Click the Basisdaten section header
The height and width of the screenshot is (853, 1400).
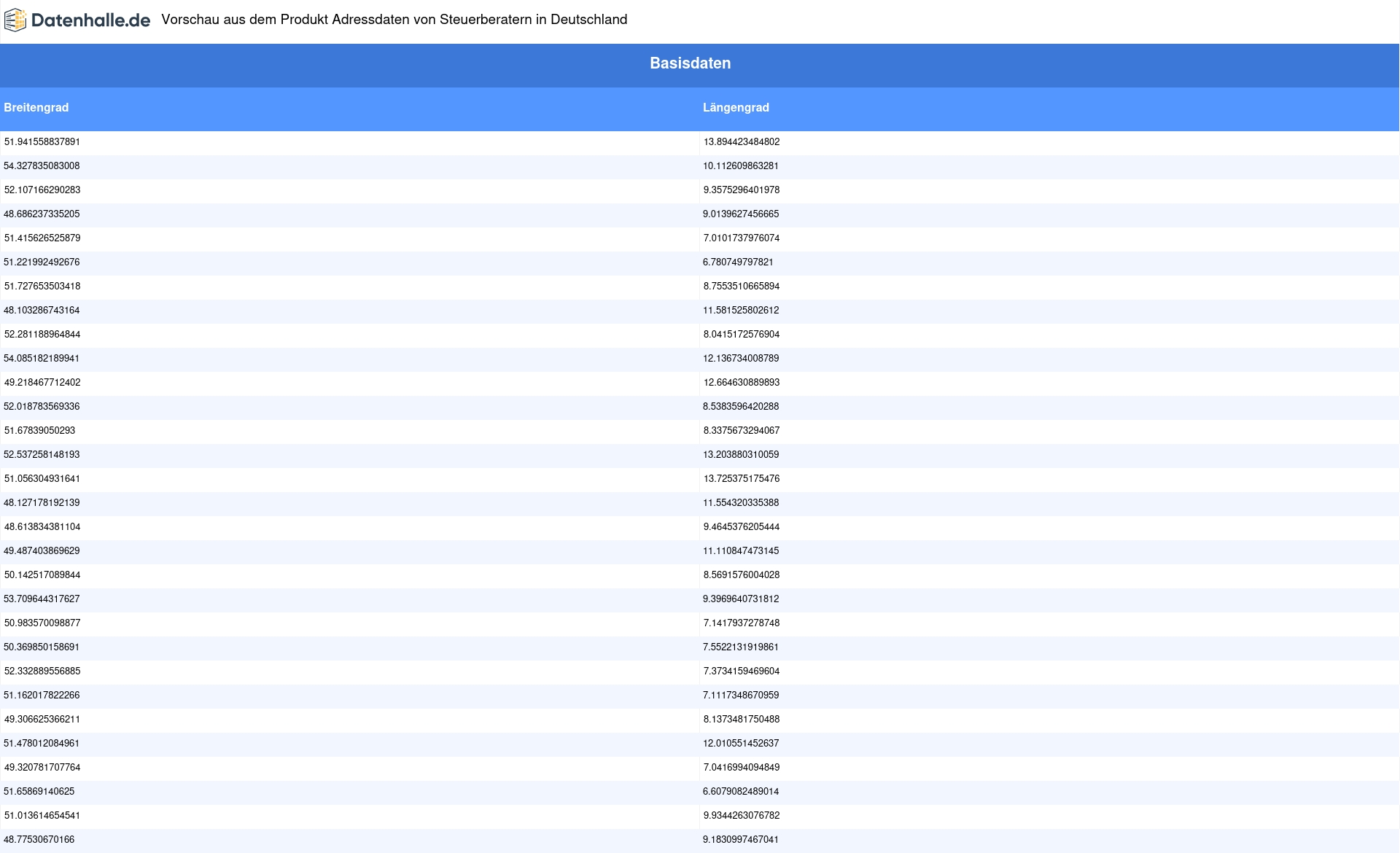click(x=691, y=63)
